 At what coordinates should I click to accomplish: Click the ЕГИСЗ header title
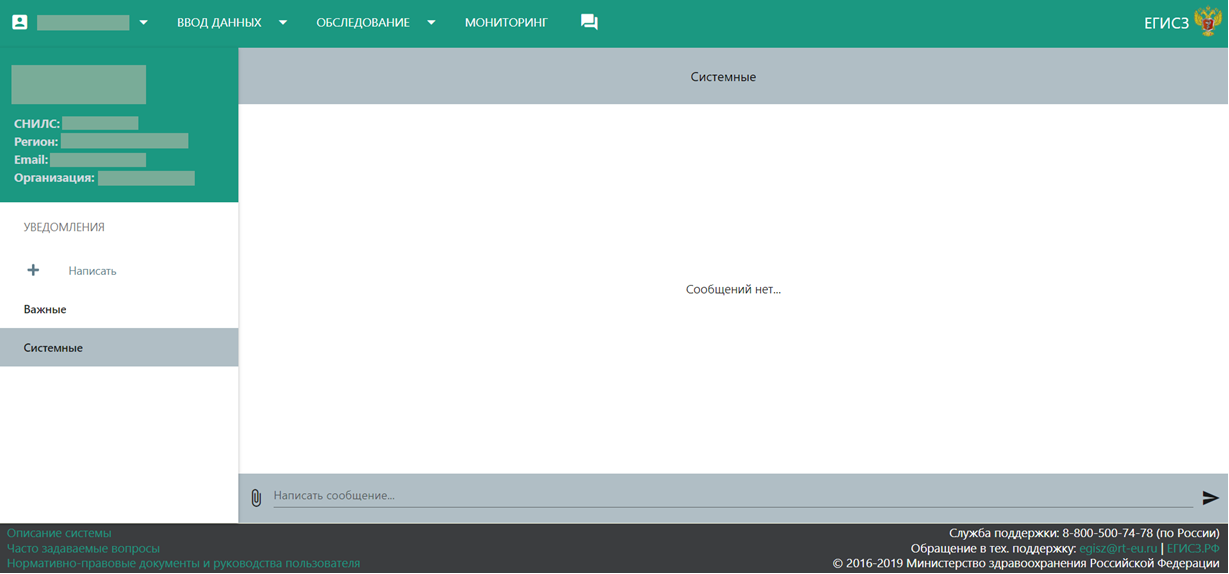[x=1167, y=23]
